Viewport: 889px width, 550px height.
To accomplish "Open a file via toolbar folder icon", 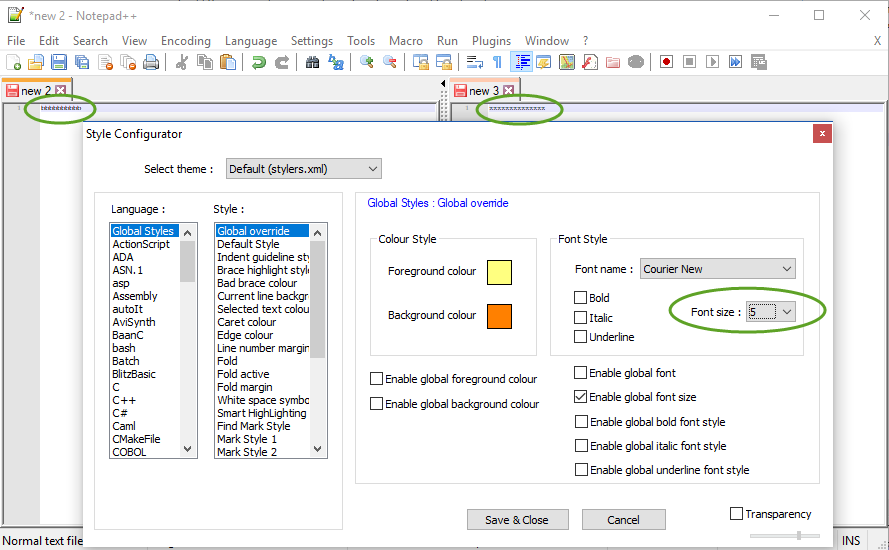I will pyautogui.click(x=36, y=62).
